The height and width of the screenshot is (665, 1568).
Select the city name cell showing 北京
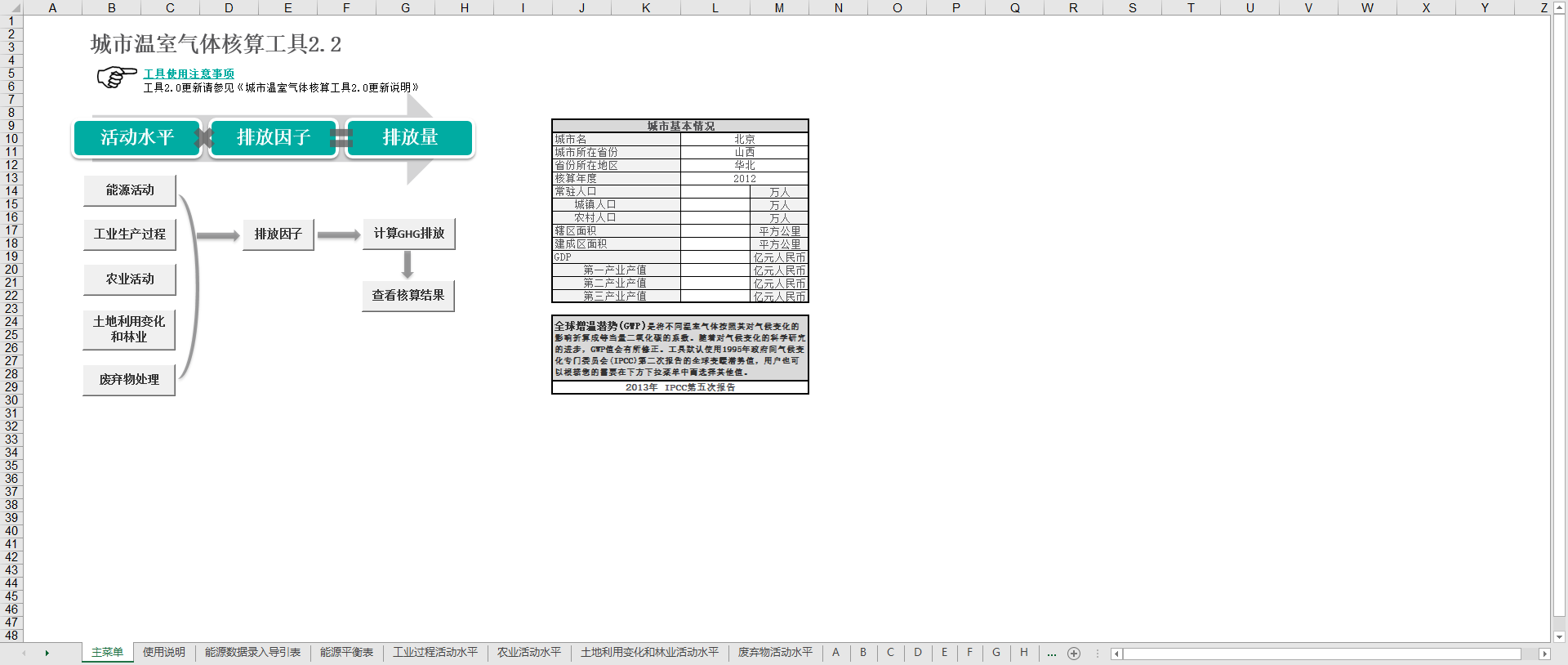(x=744, y=140)
